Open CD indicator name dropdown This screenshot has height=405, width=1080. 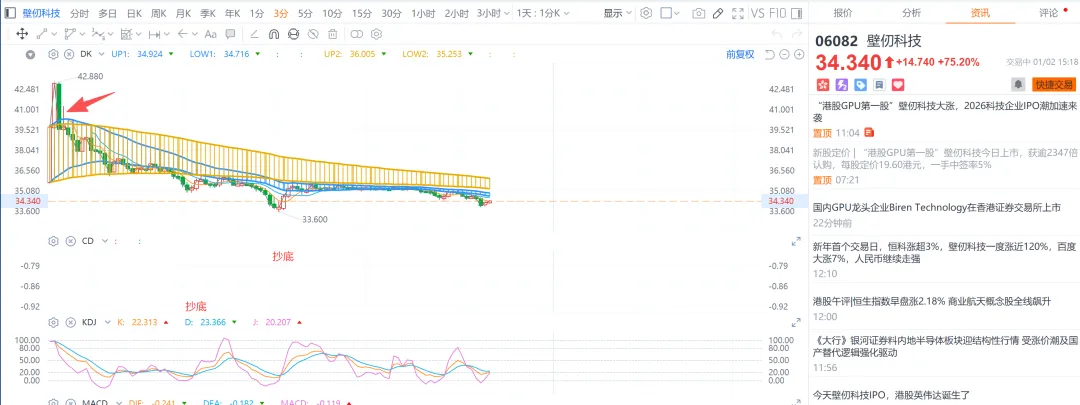pyautogui.click(x=104, y=241)
